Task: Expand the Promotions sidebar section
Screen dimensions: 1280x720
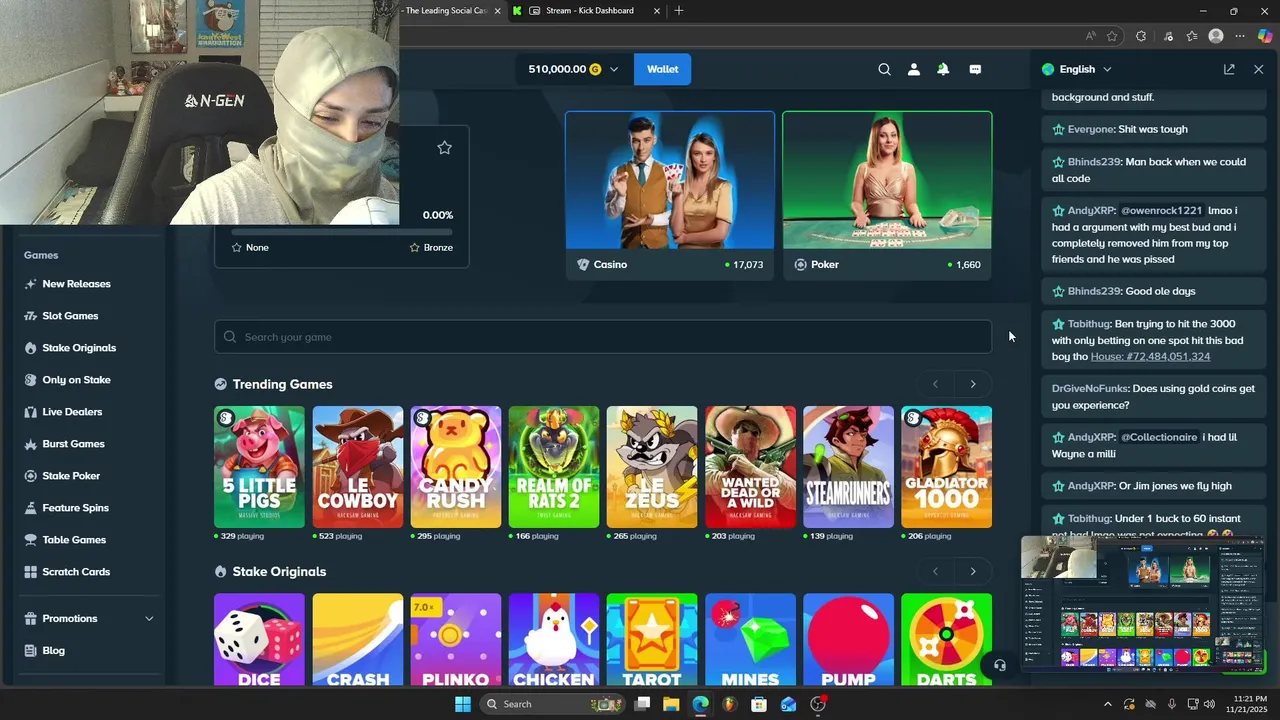Action: (149, 619)
